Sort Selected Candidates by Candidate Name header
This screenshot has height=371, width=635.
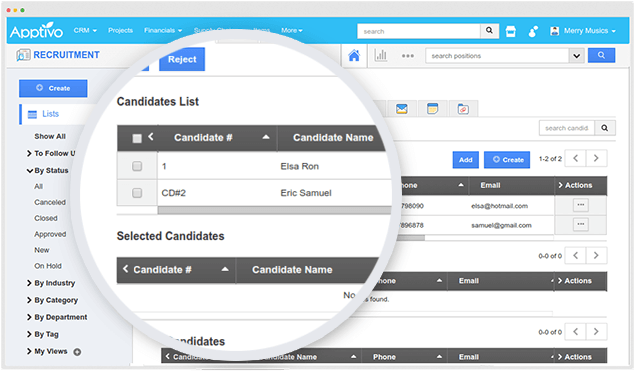coord(292,270)
